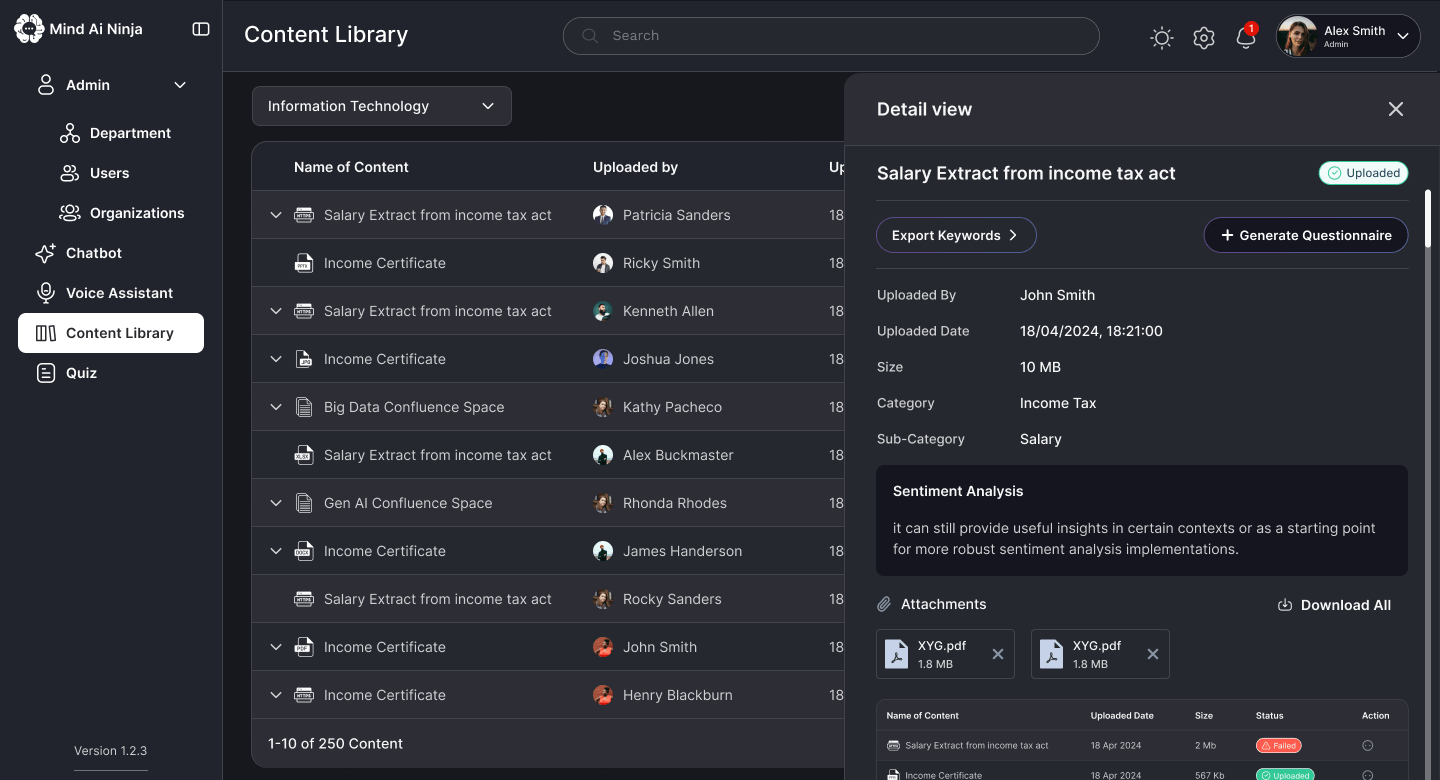Collapse the sidebar using the panel icon
1440x780 pixels.
coord(201,29)
